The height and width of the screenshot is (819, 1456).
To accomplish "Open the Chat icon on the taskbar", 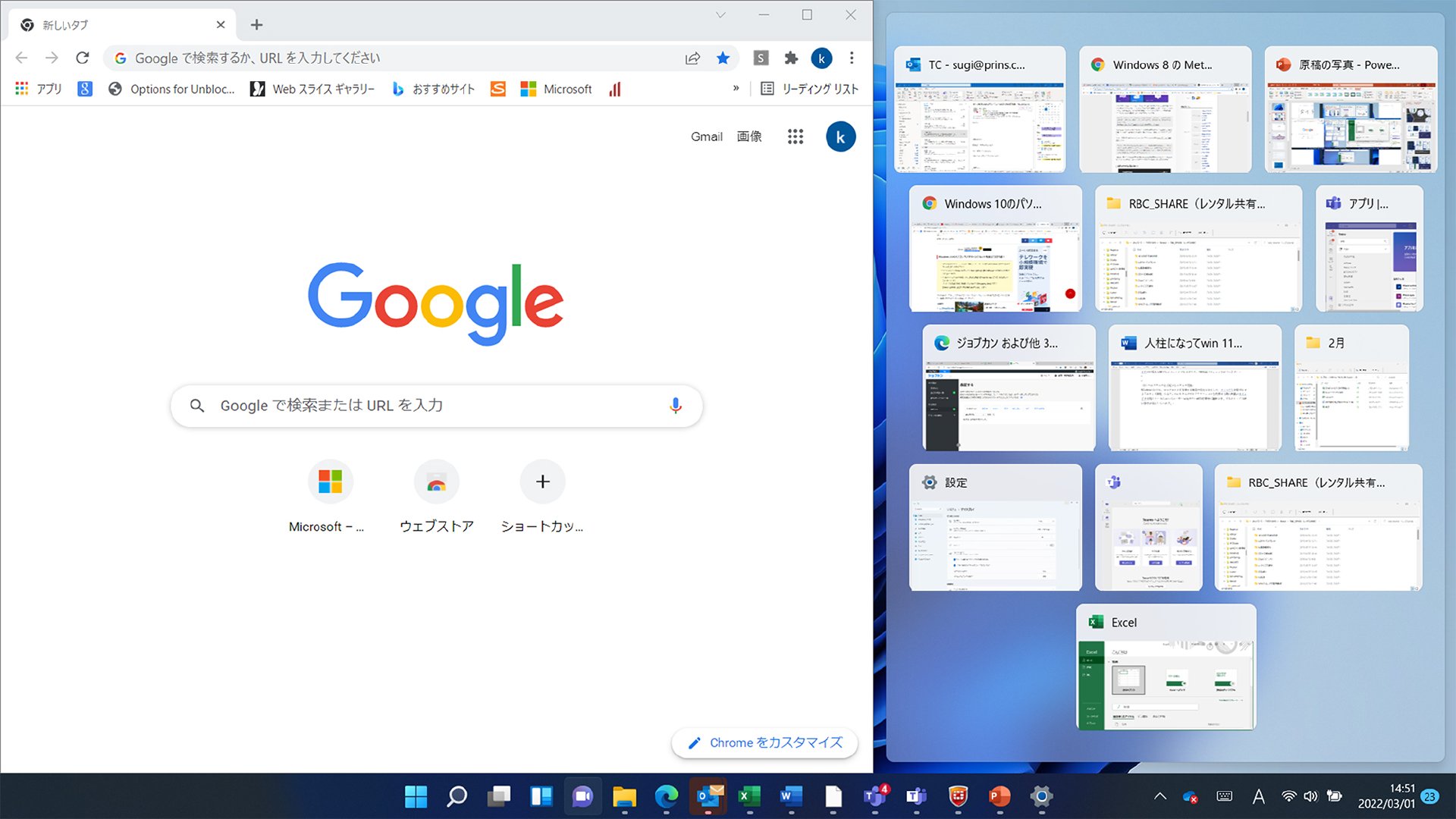I will click(582, 796).
